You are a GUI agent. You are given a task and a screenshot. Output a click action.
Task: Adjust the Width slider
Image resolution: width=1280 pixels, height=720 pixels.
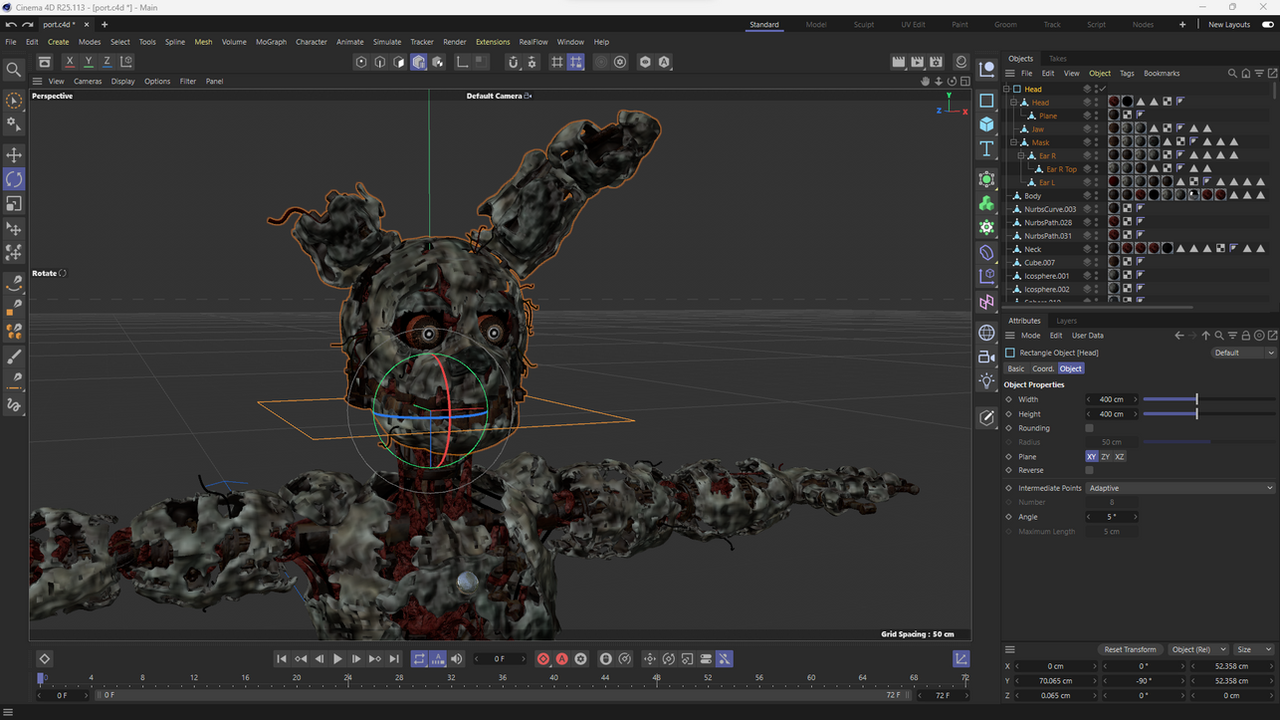pos(1210,399)
